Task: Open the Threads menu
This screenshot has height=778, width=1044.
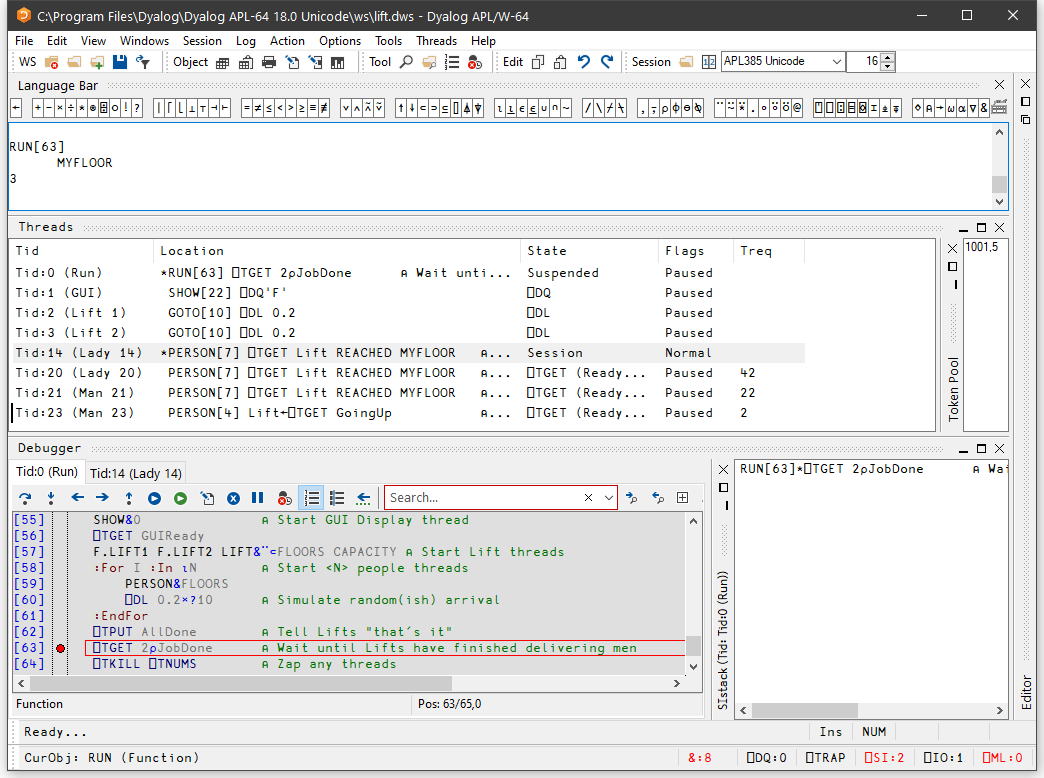Action: pos(436,41)
